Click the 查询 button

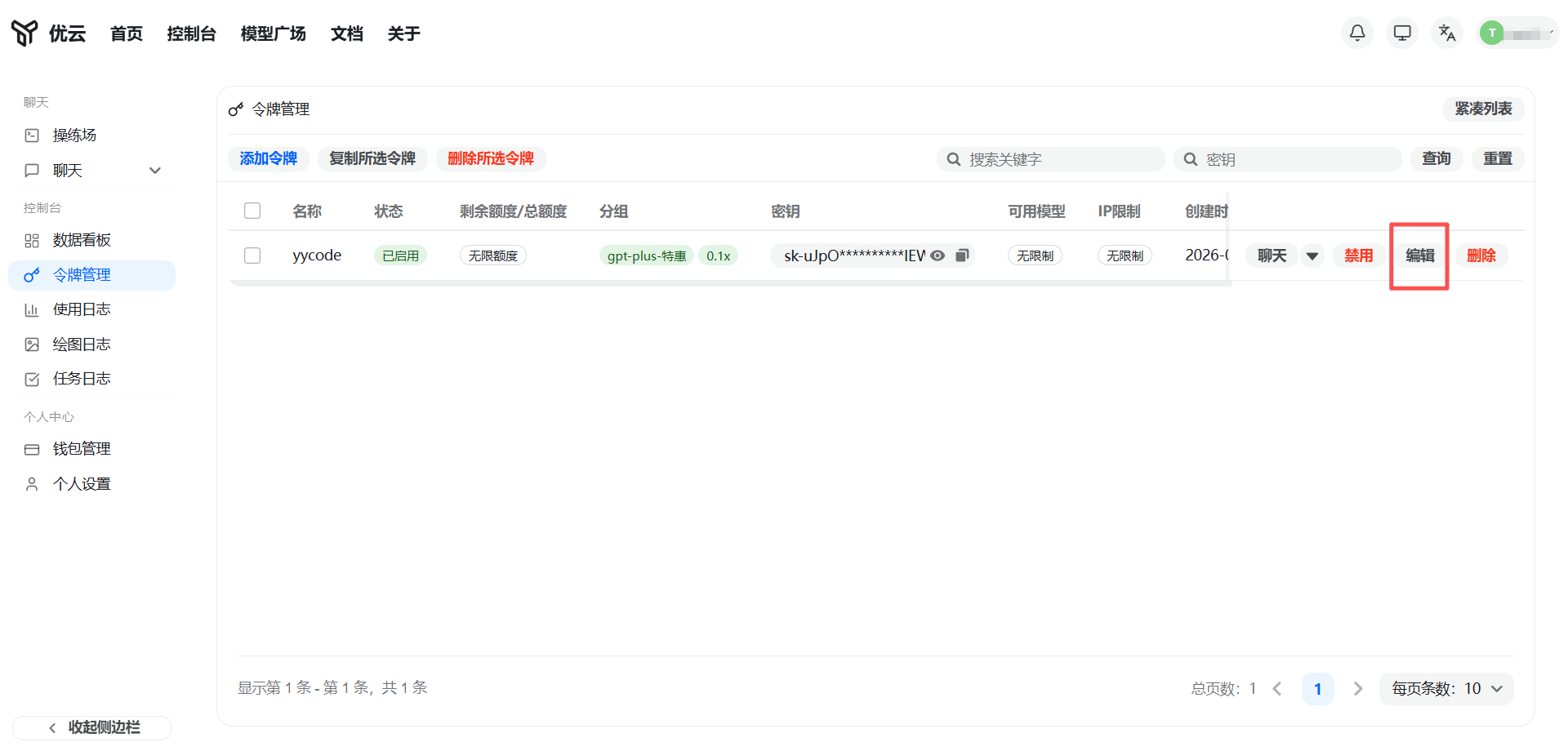(x=1437, y=158)
